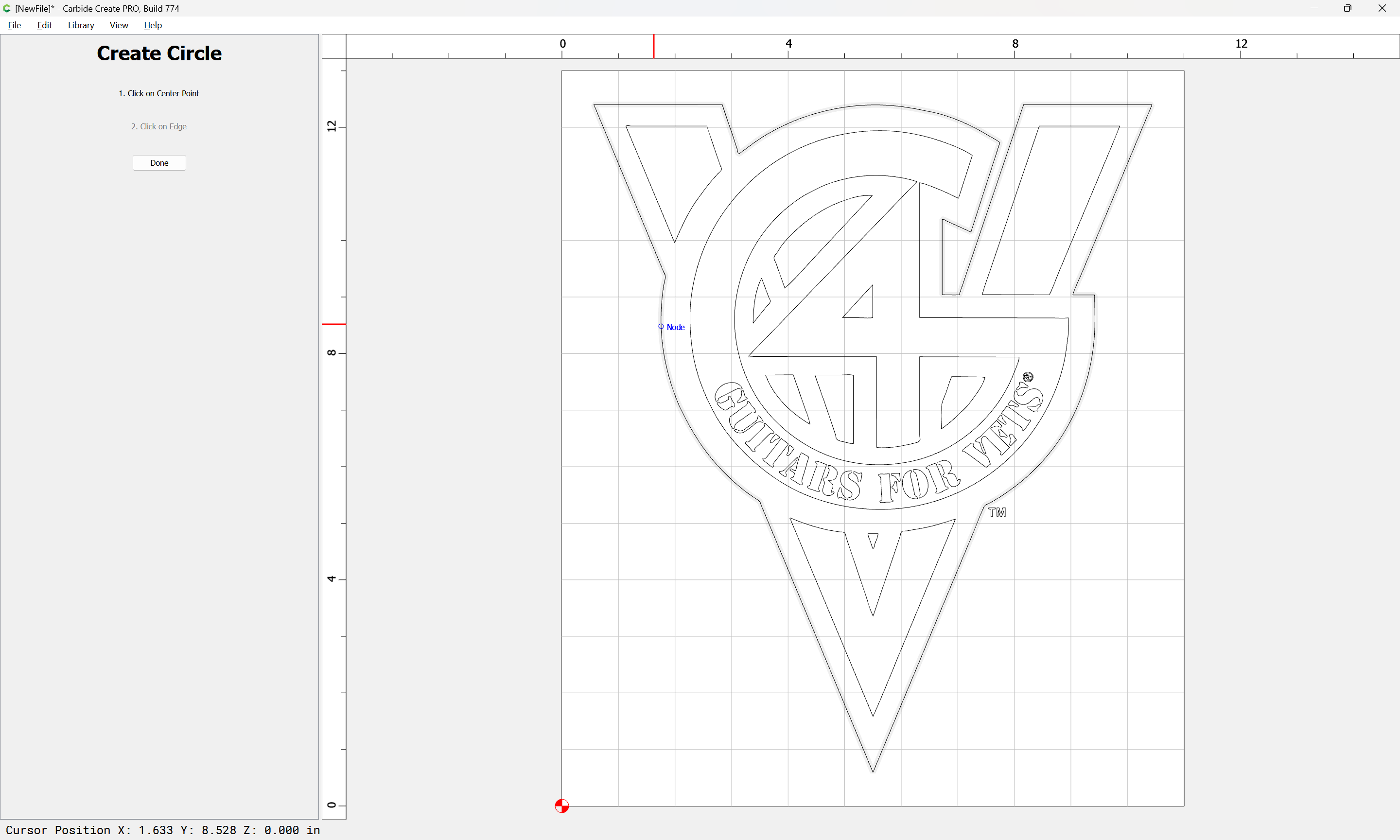Click the "1. Click on Center Point" instruction
Screen dimensions: 1400x840
tap(159, 93)
